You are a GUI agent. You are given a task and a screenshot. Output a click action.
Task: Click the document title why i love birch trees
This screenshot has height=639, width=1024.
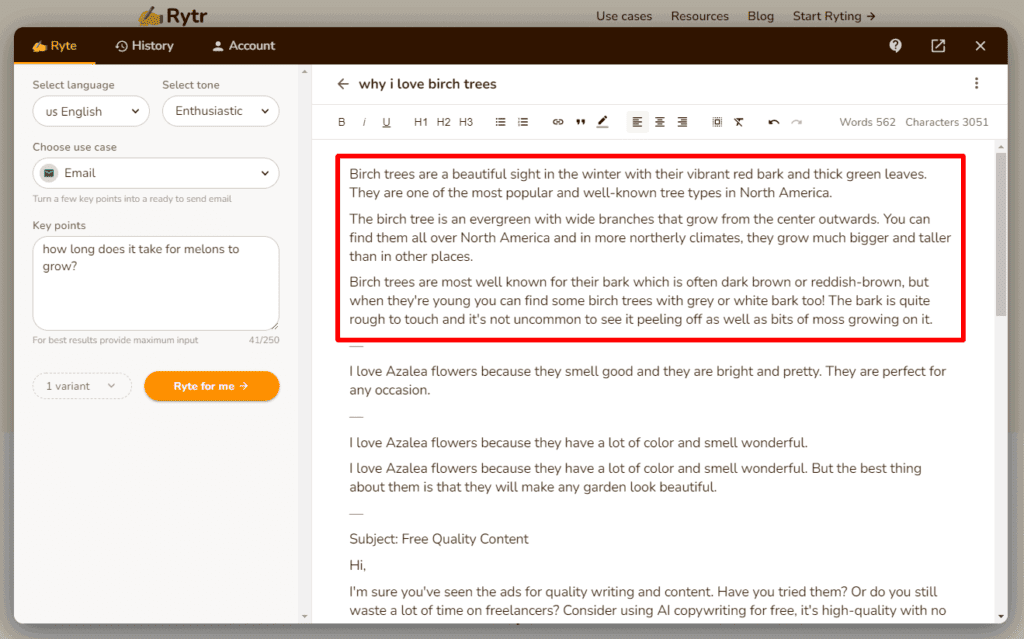(x=428, y=84)
